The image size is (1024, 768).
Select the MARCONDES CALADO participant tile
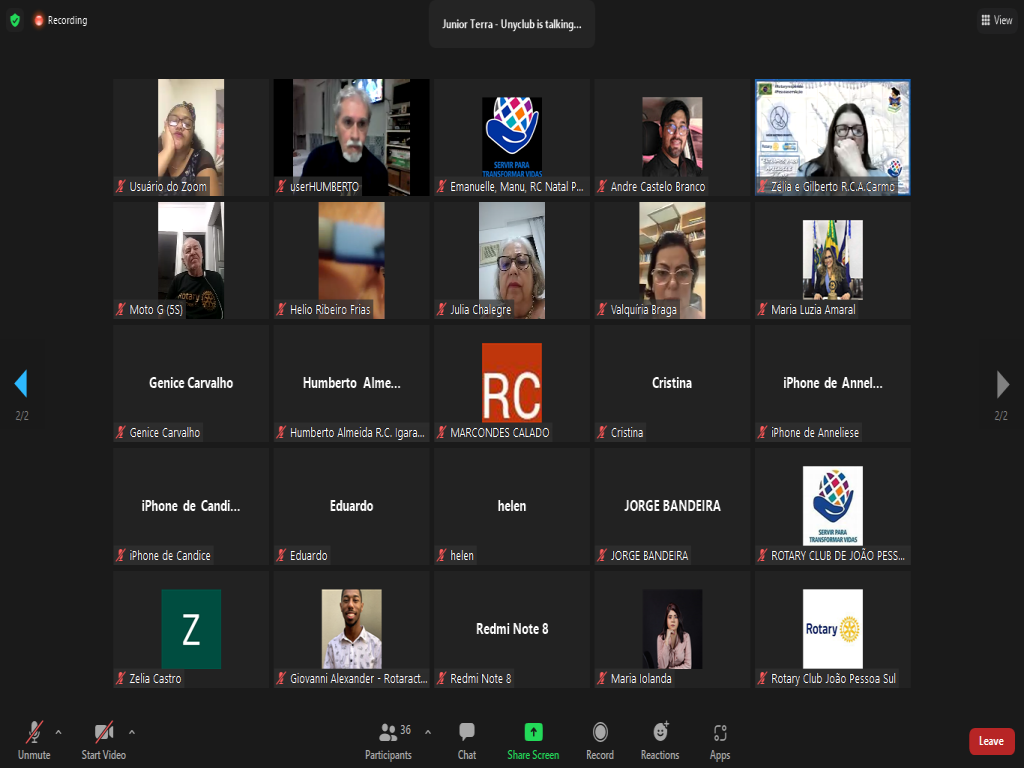511,383
